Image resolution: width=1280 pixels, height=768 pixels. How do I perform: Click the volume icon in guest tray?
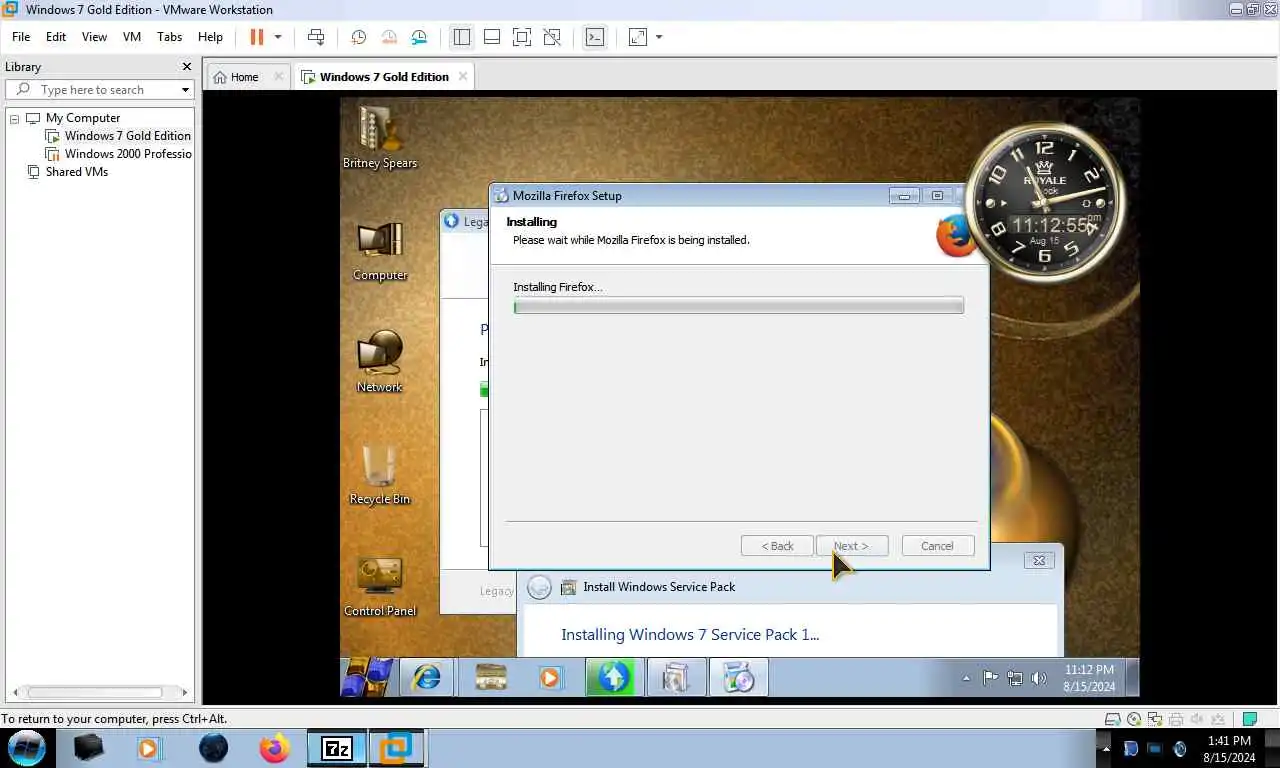tap(1038, 678)
